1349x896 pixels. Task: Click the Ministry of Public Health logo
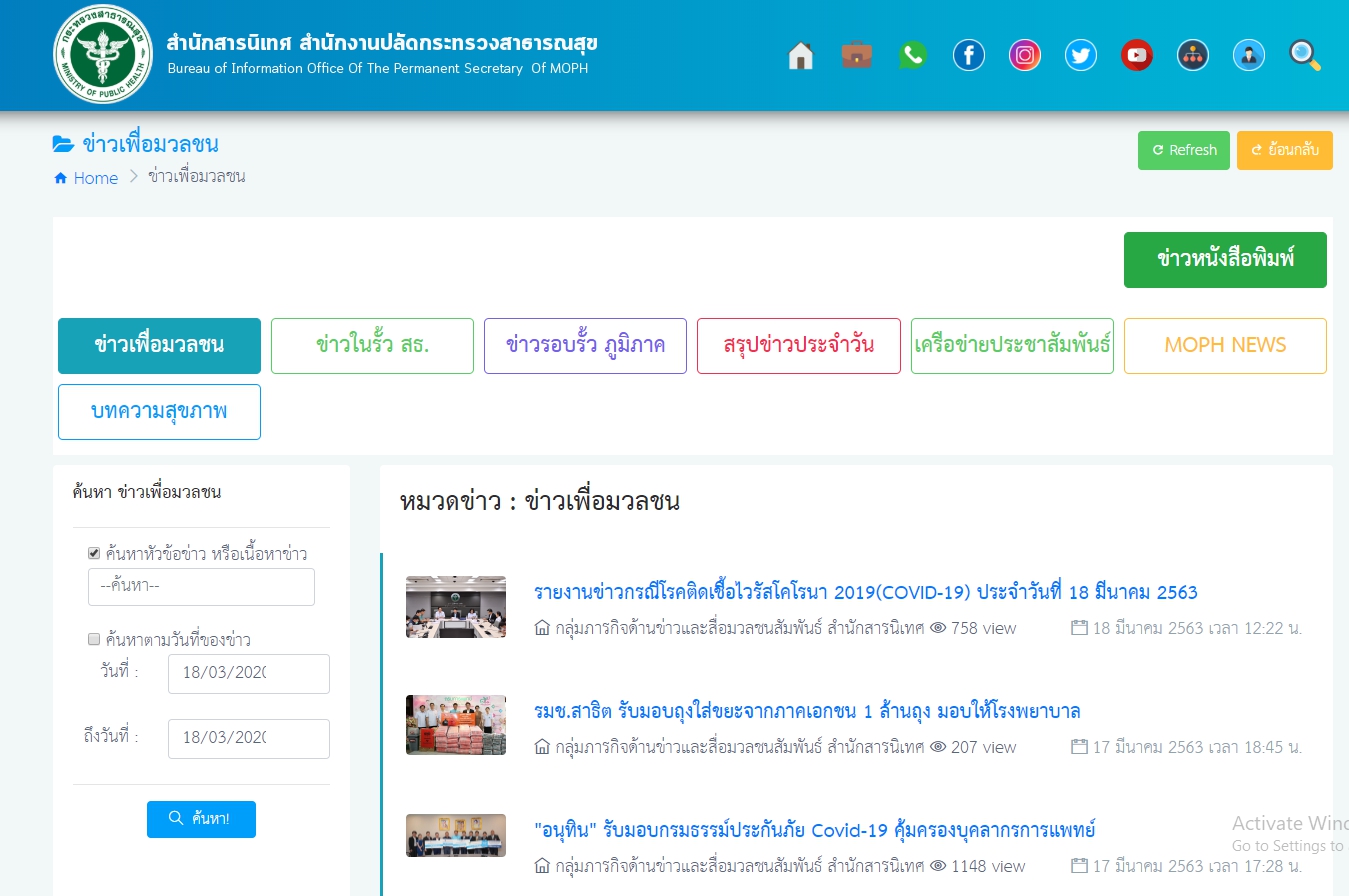click(x=103, y=54)
